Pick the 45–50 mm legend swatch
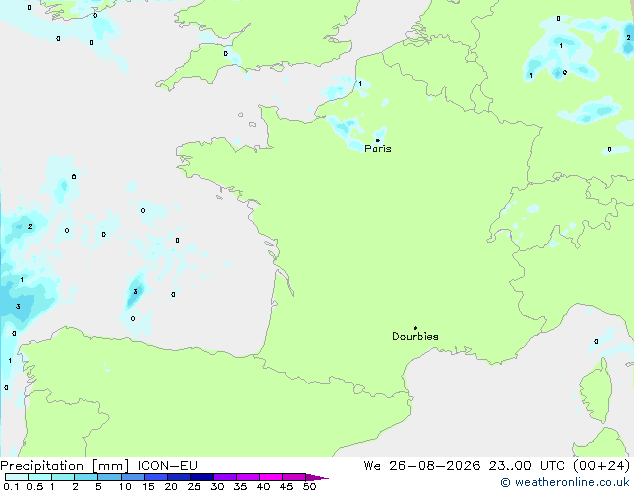 (x=294, y=477)
